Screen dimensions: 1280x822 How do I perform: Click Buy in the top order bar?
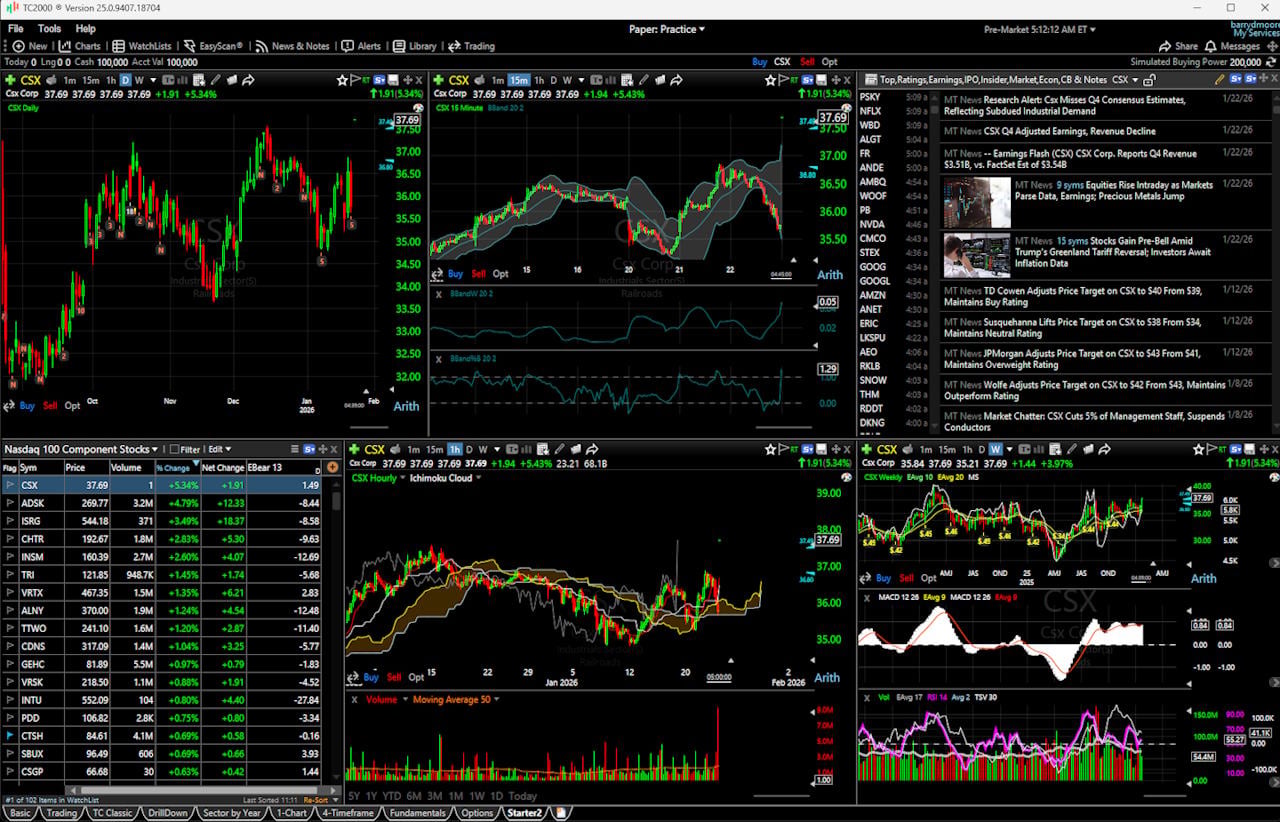click(760, 62)
